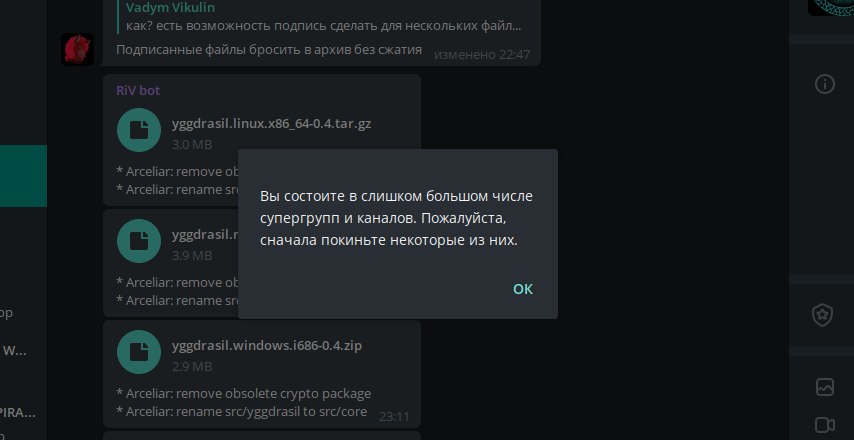Click the shield star administrators icon

click(824, 315)
